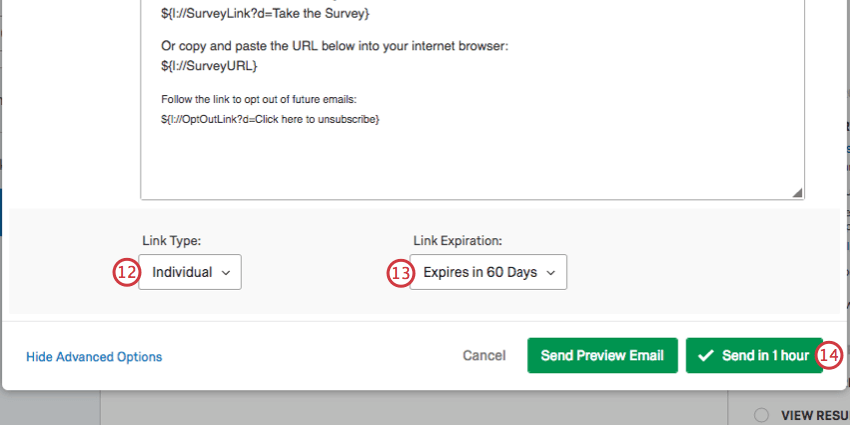Viewport: 850px width, 425px height.
Task: Select the View Results radio button
Action: tap(761, 415)
